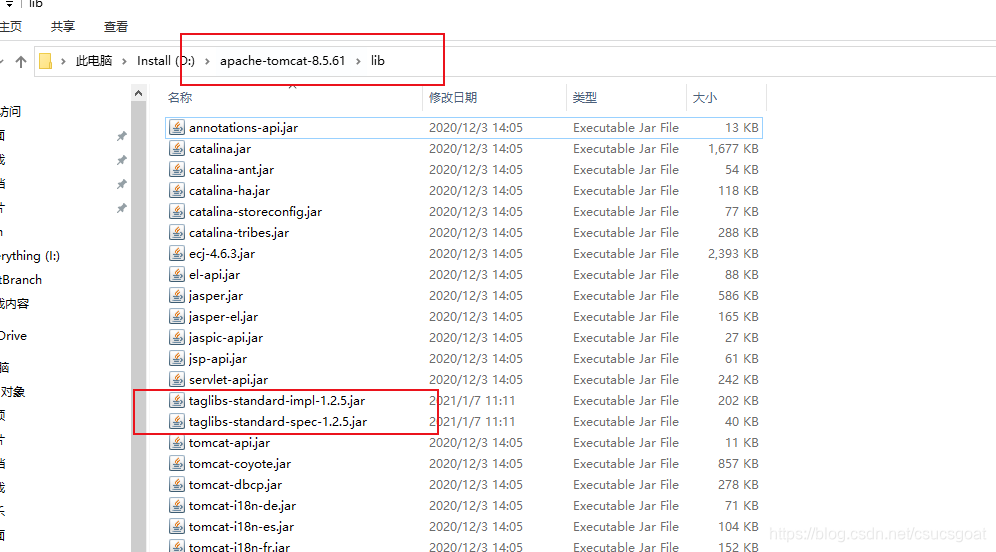This screenshot has height=552, width=996.
Task: Click the pin icon on the third quick access item
Action: point(122,184)
